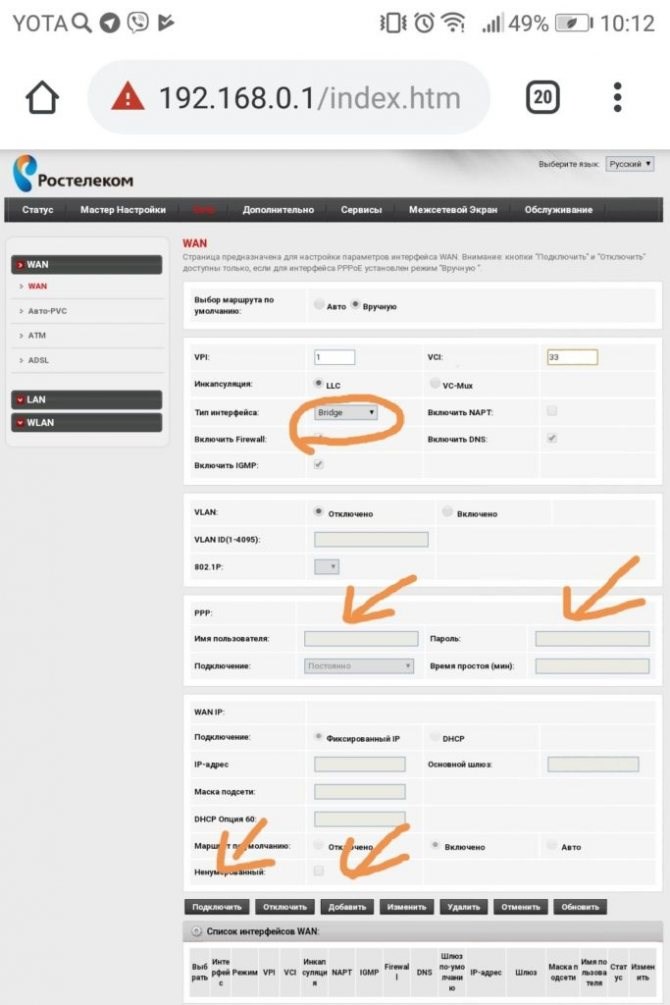Tap the browser home icon
Screen dimensions: 670x1005
[x=42, y=98]
